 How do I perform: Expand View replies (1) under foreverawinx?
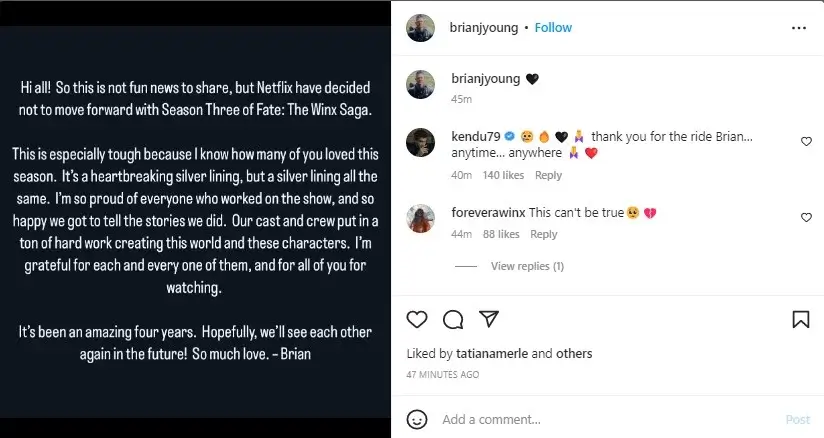tap(527, 266)
